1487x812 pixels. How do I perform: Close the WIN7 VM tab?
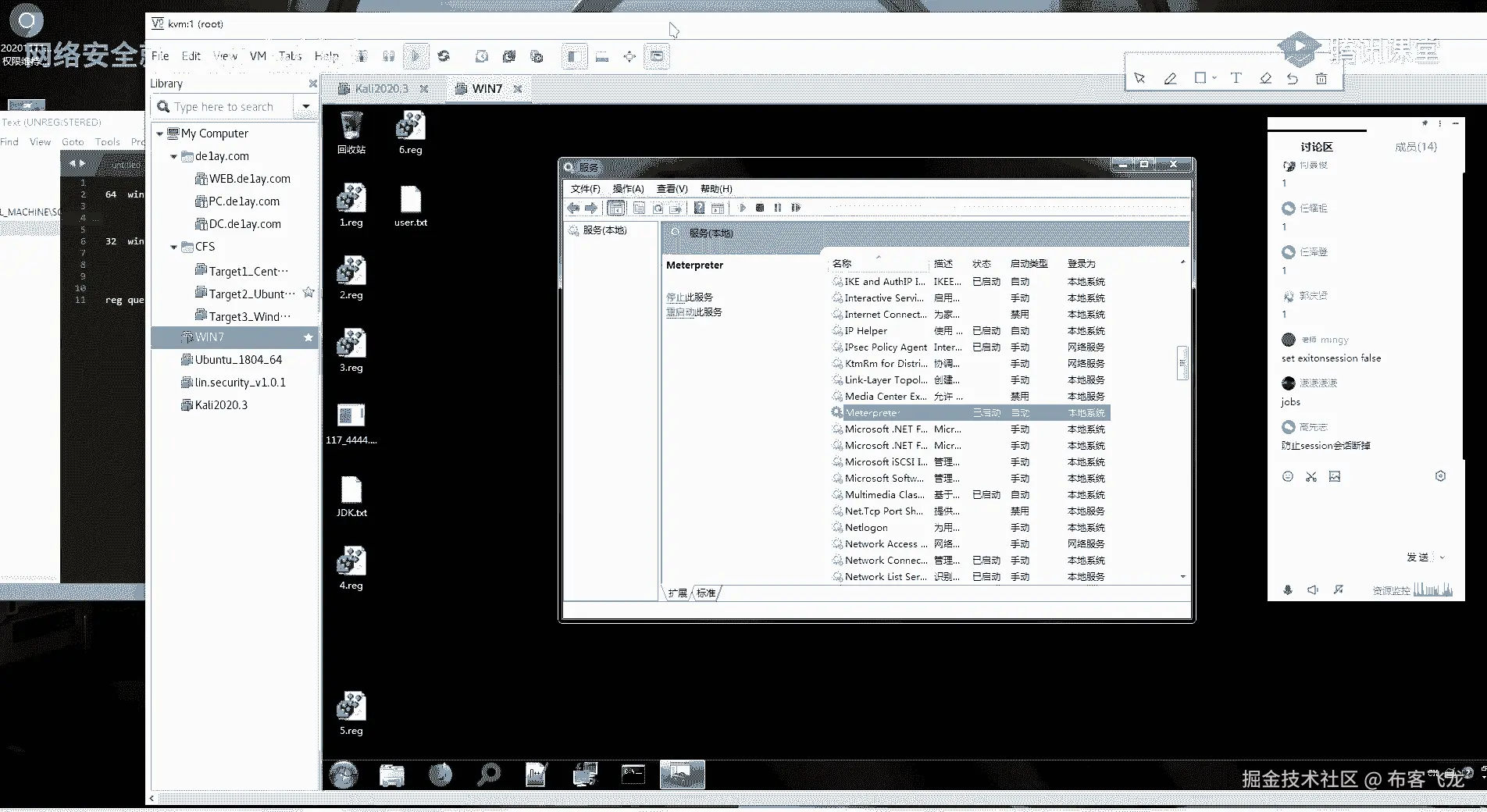(518, 89)
